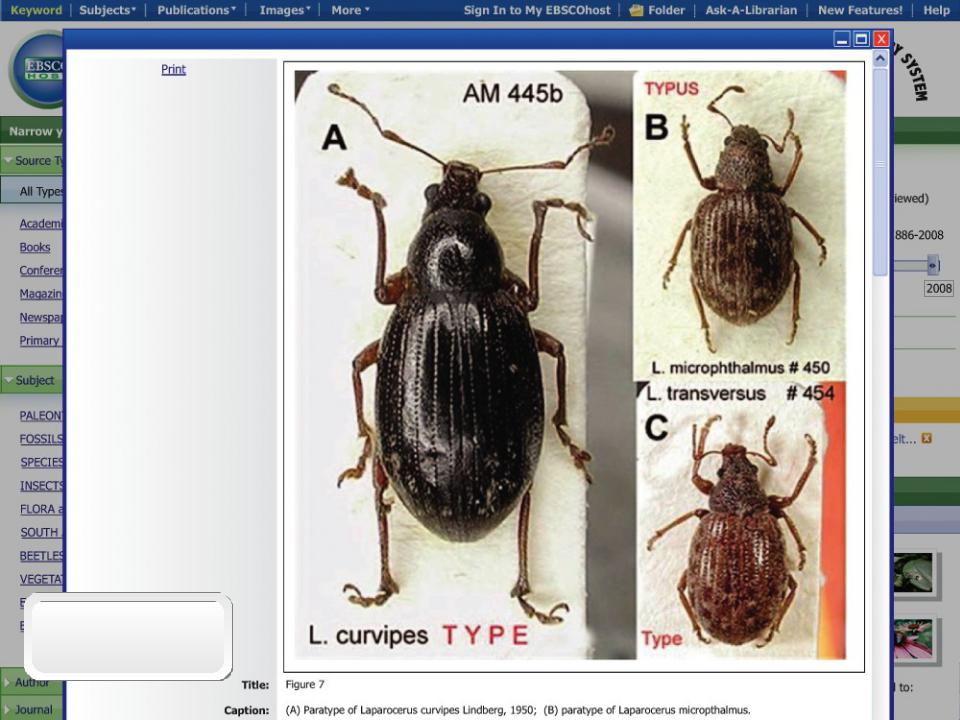The width and height of the screenshot is (960, 720).
Task: Open the Subjects dropdown menu
Action: click(108, 10)
